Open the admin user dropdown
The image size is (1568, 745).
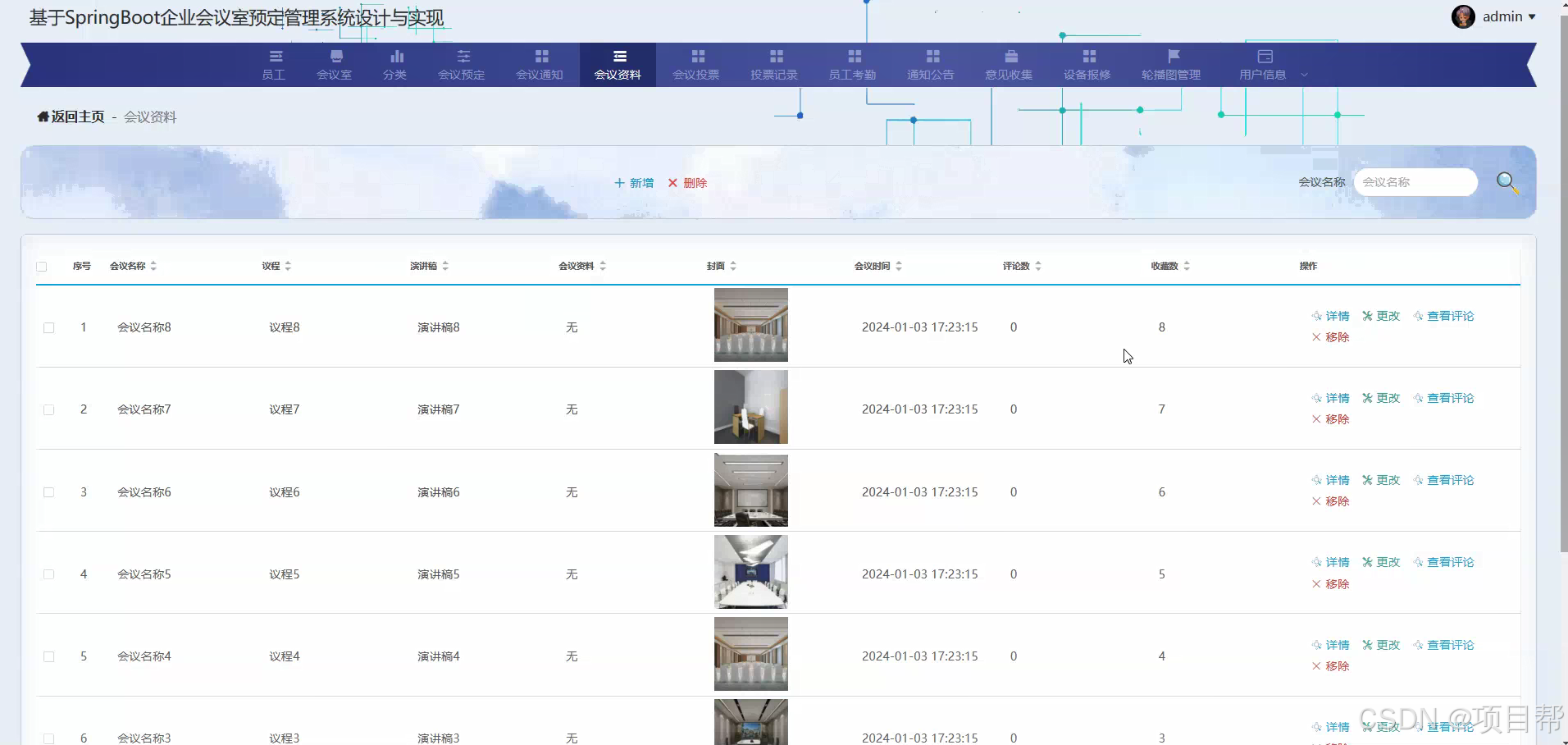click(1494, 16)
